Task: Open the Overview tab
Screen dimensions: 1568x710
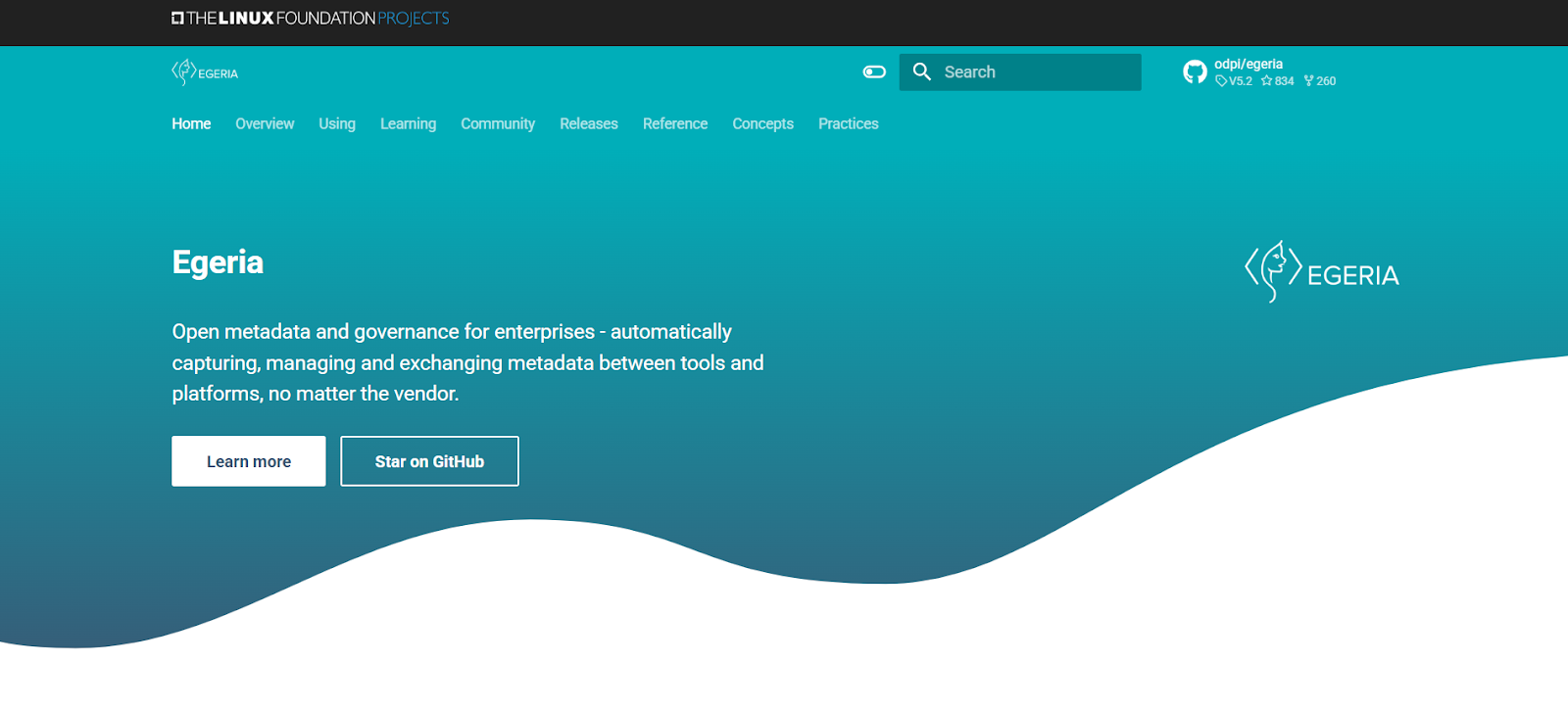Action: point(265,123)
